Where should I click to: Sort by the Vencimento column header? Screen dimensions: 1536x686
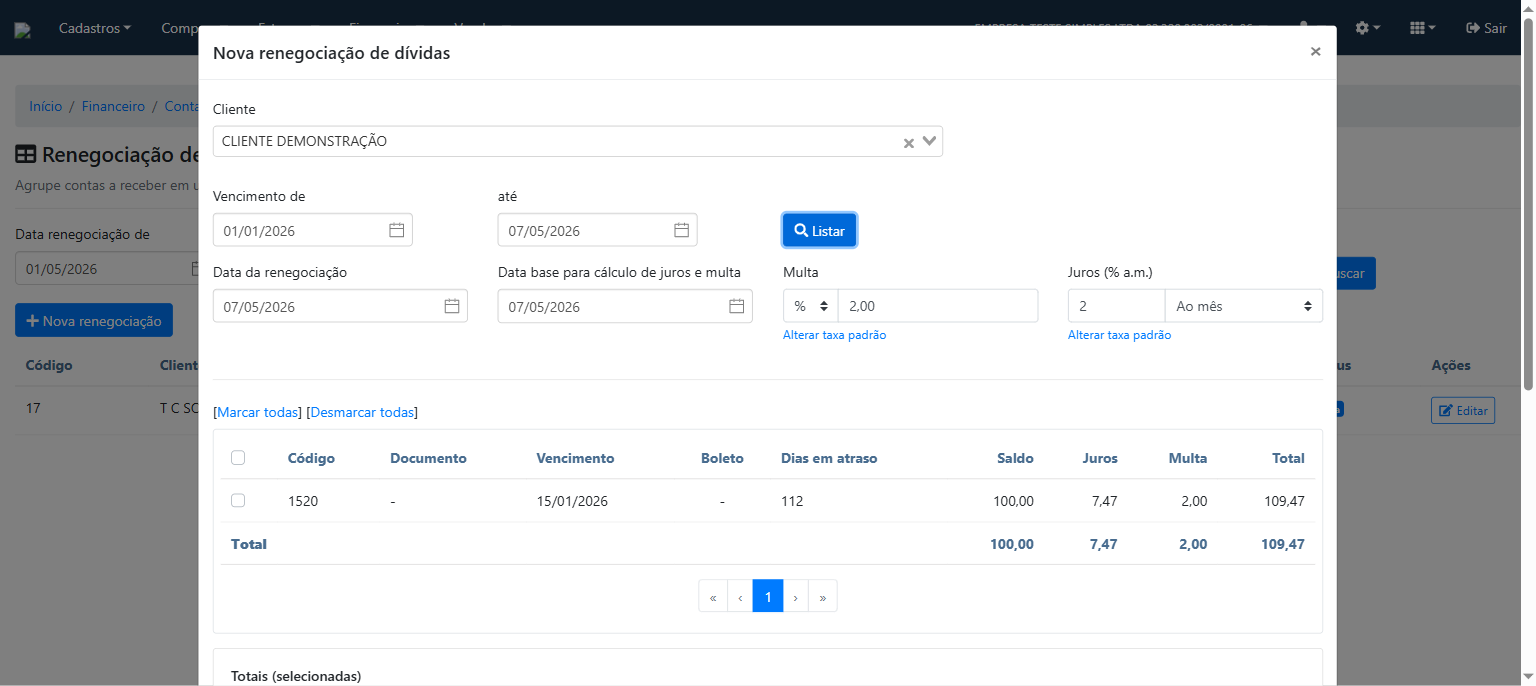(575, 458)
